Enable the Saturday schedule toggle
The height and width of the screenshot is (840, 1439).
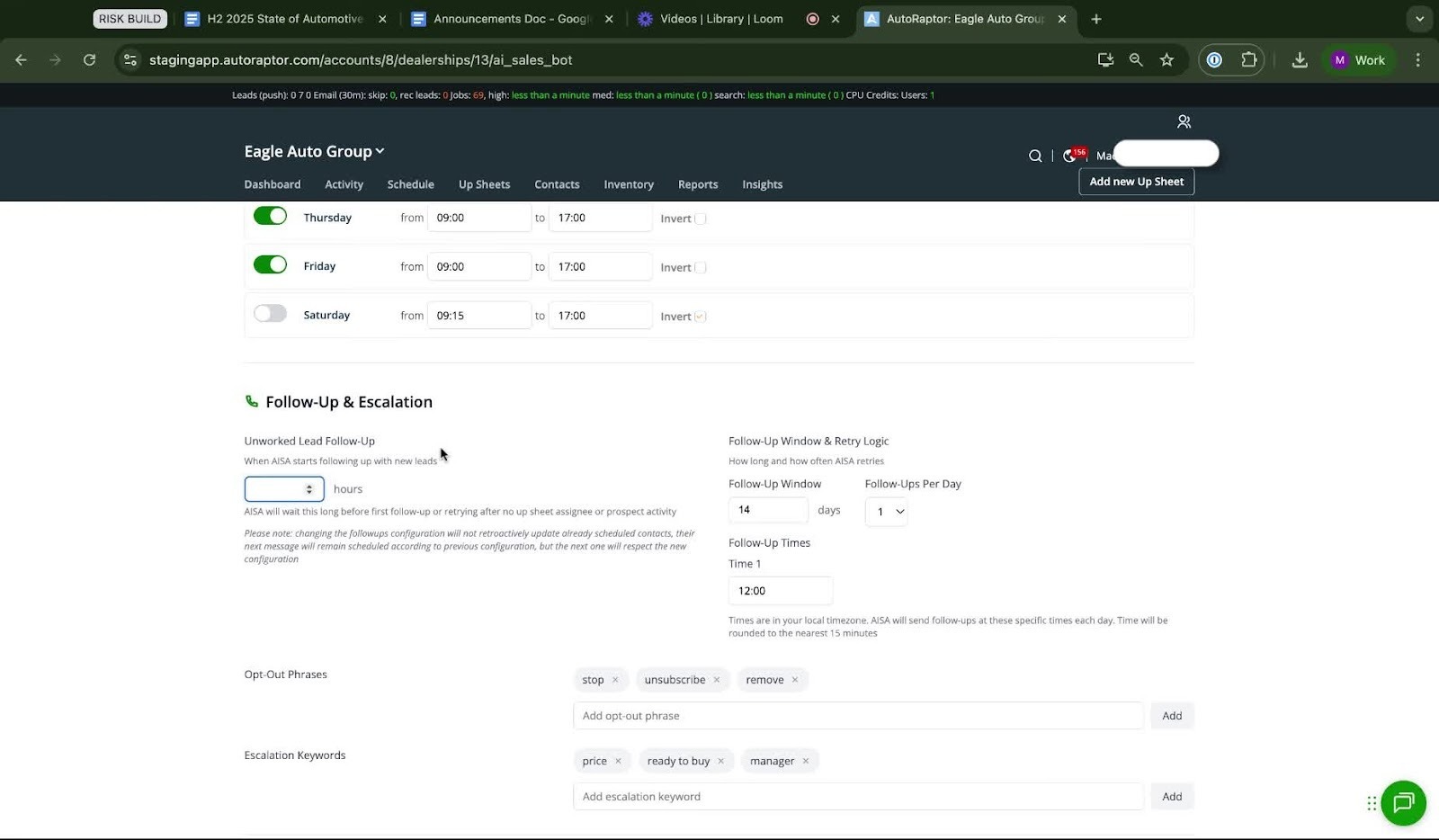270,314
